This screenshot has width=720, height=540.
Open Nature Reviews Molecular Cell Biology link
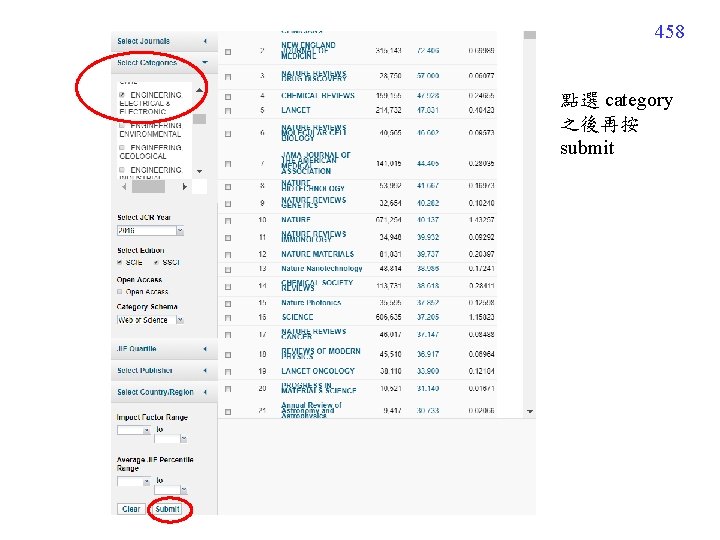[314, 133]
